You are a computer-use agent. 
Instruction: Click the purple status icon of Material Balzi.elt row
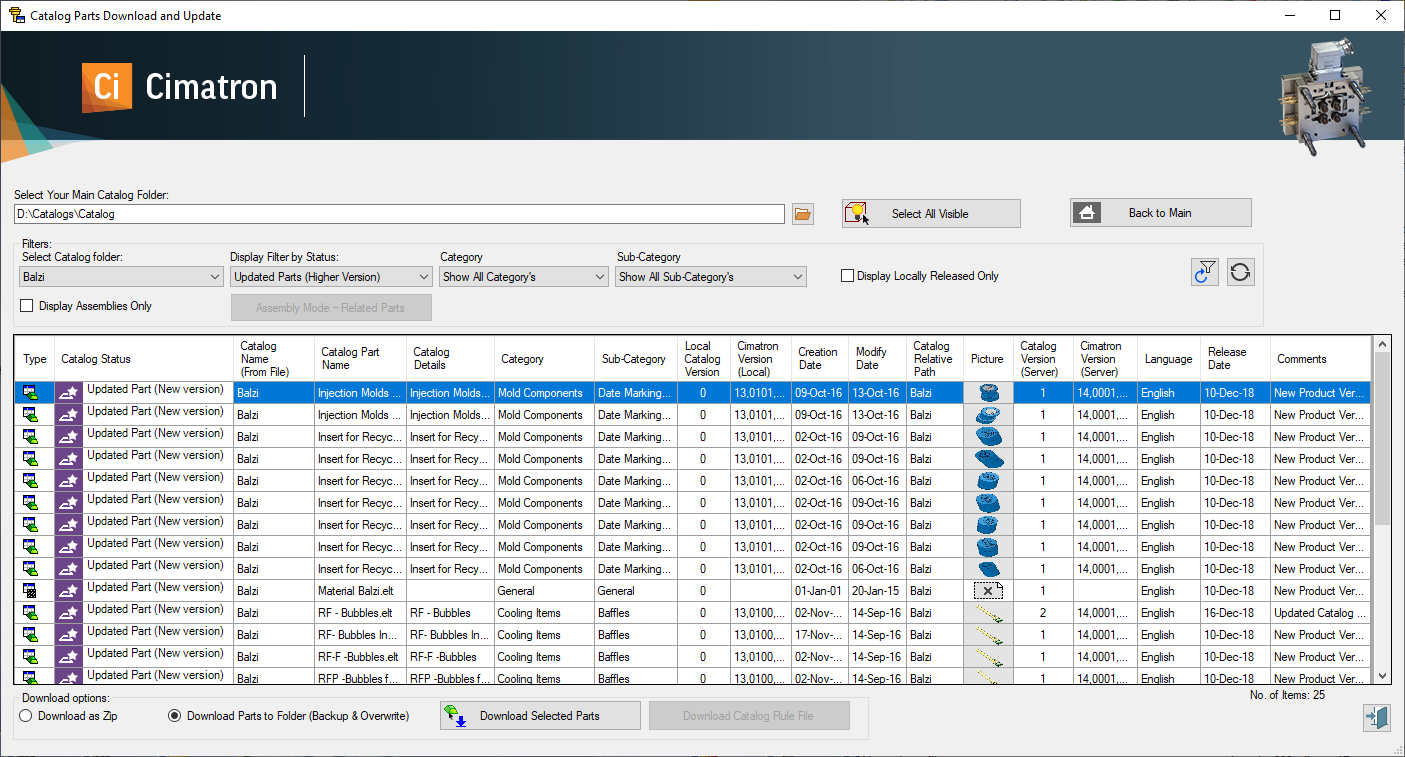(x=68, y=591)
